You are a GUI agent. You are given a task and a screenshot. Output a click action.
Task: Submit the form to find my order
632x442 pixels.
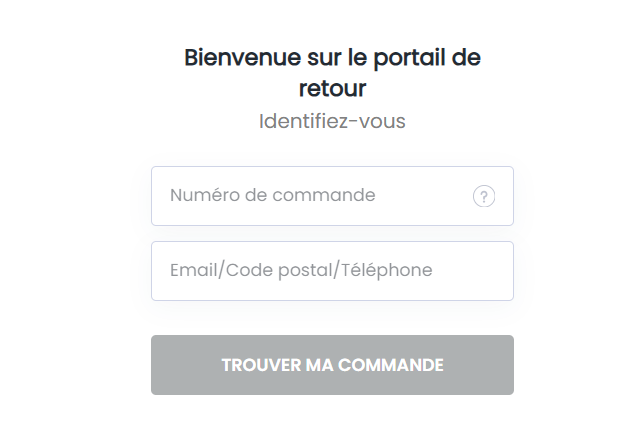332,365
